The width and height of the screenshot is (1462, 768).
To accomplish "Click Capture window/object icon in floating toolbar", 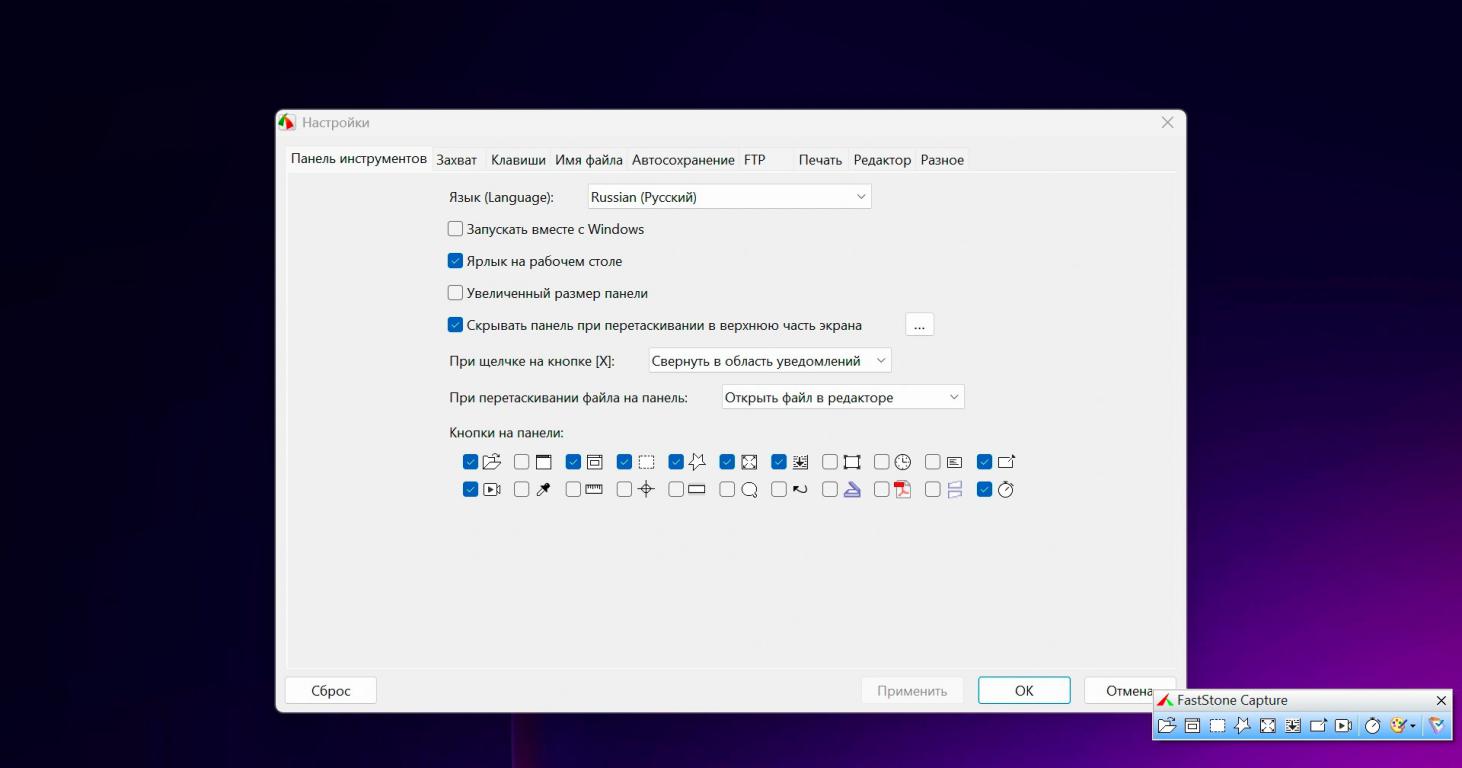I will pyautogui.click(x=1192, y=726).
